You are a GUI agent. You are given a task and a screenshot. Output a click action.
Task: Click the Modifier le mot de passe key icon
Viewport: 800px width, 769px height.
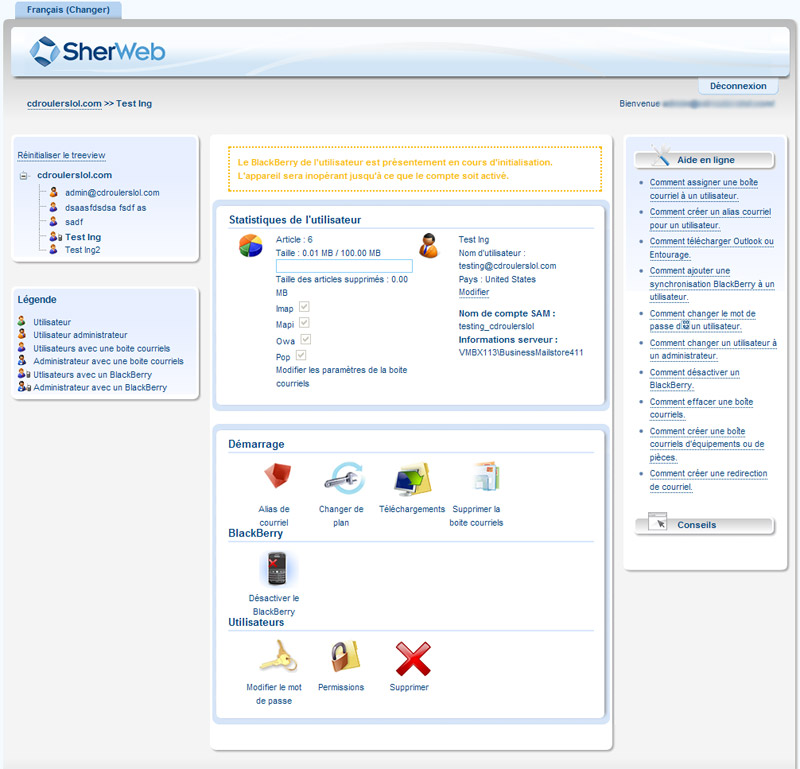click(274, 658)
